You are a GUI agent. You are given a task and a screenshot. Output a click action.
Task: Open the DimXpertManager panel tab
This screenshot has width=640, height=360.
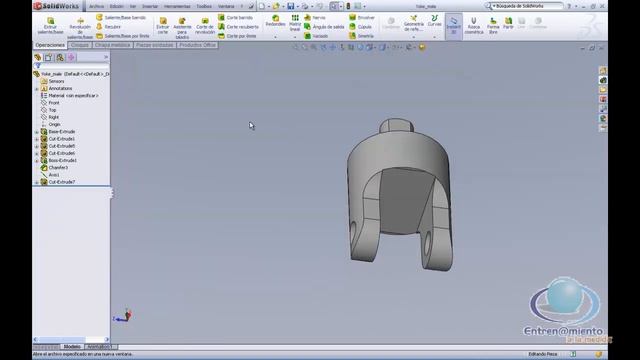coord(71,58)
